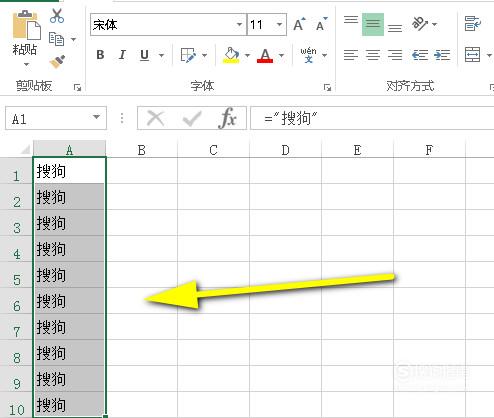Open the font color dropdown arrow
The width and height of the screenshot is (494, 418).
click(x=282, y=55)
